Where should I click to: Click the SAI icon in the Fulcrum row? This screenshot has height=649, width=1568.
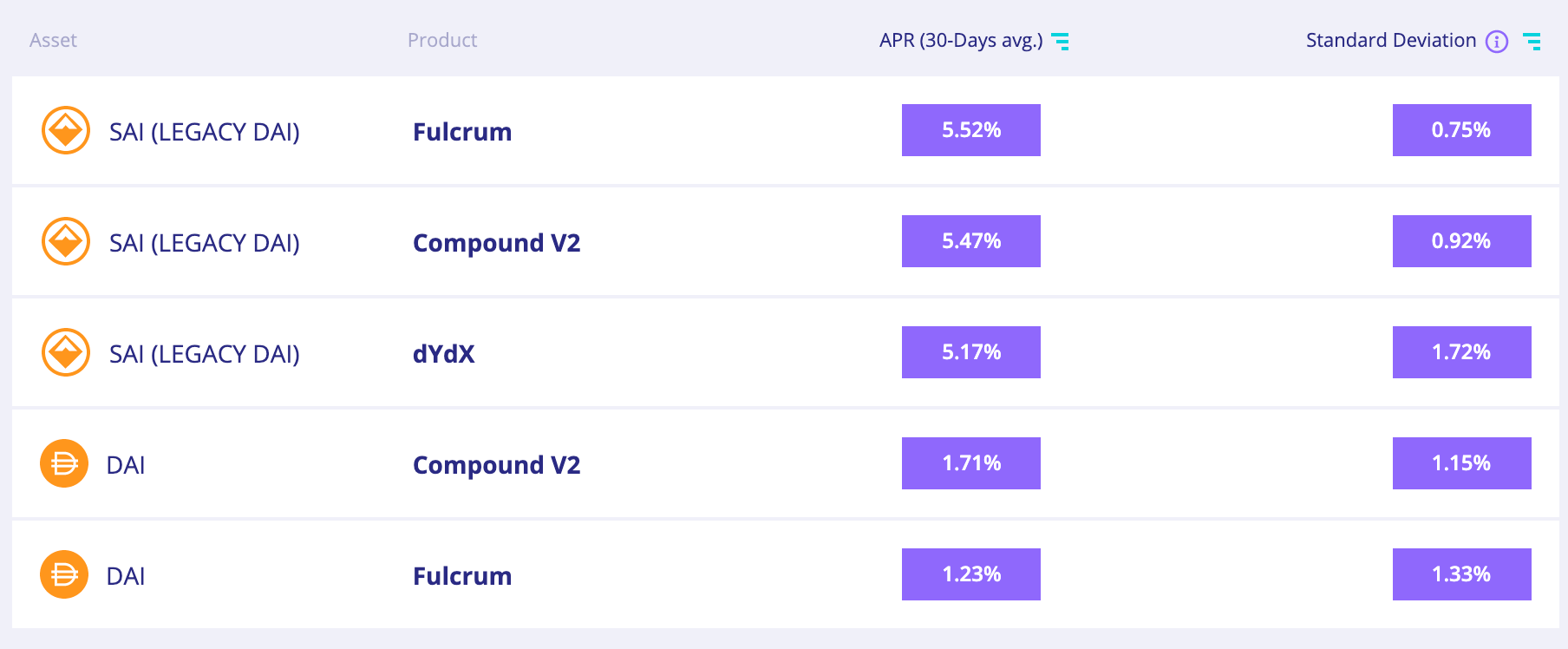click(66, 130)
